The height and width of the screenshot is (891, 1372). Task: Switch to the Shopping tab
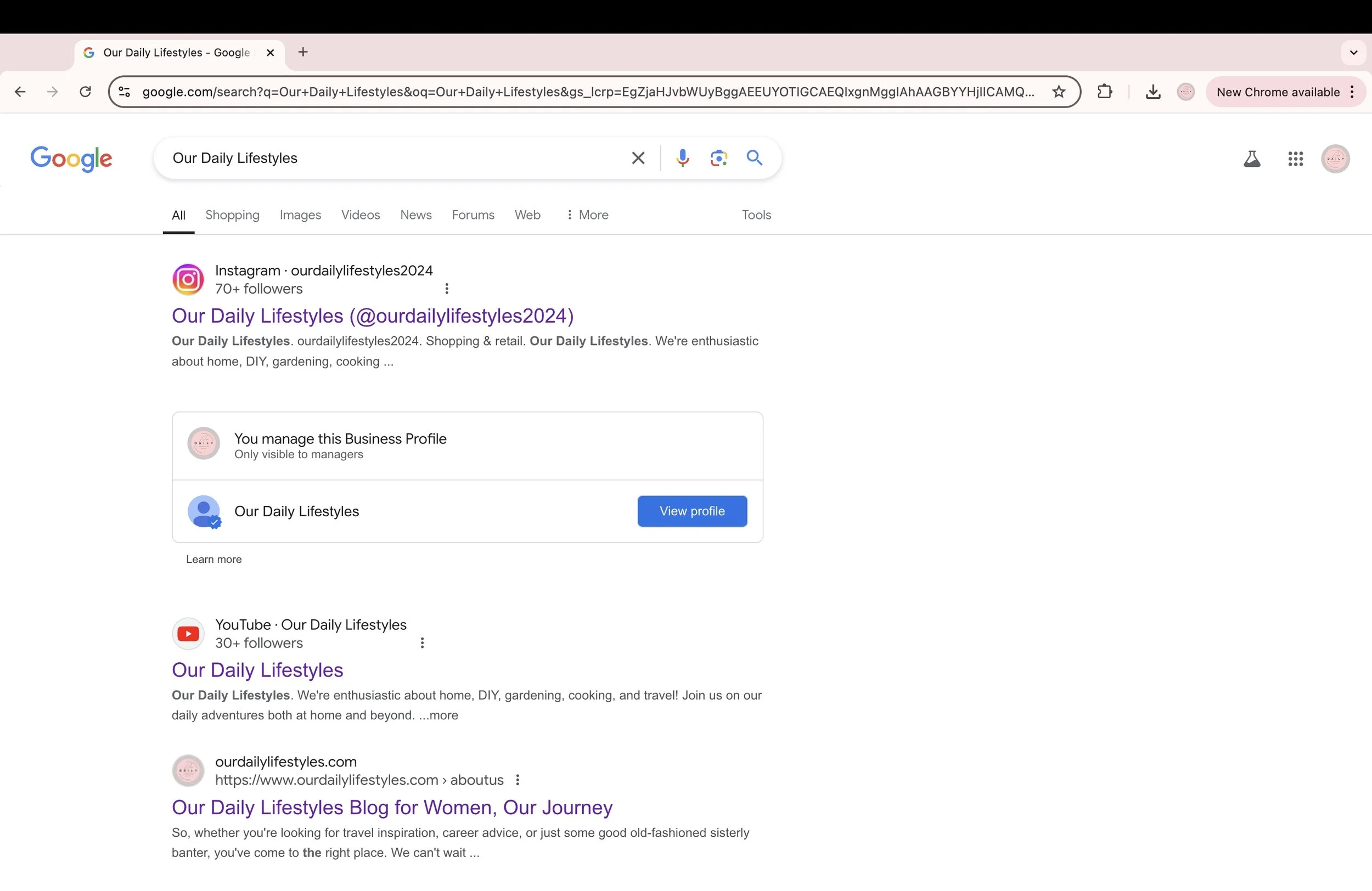(232, 215)
